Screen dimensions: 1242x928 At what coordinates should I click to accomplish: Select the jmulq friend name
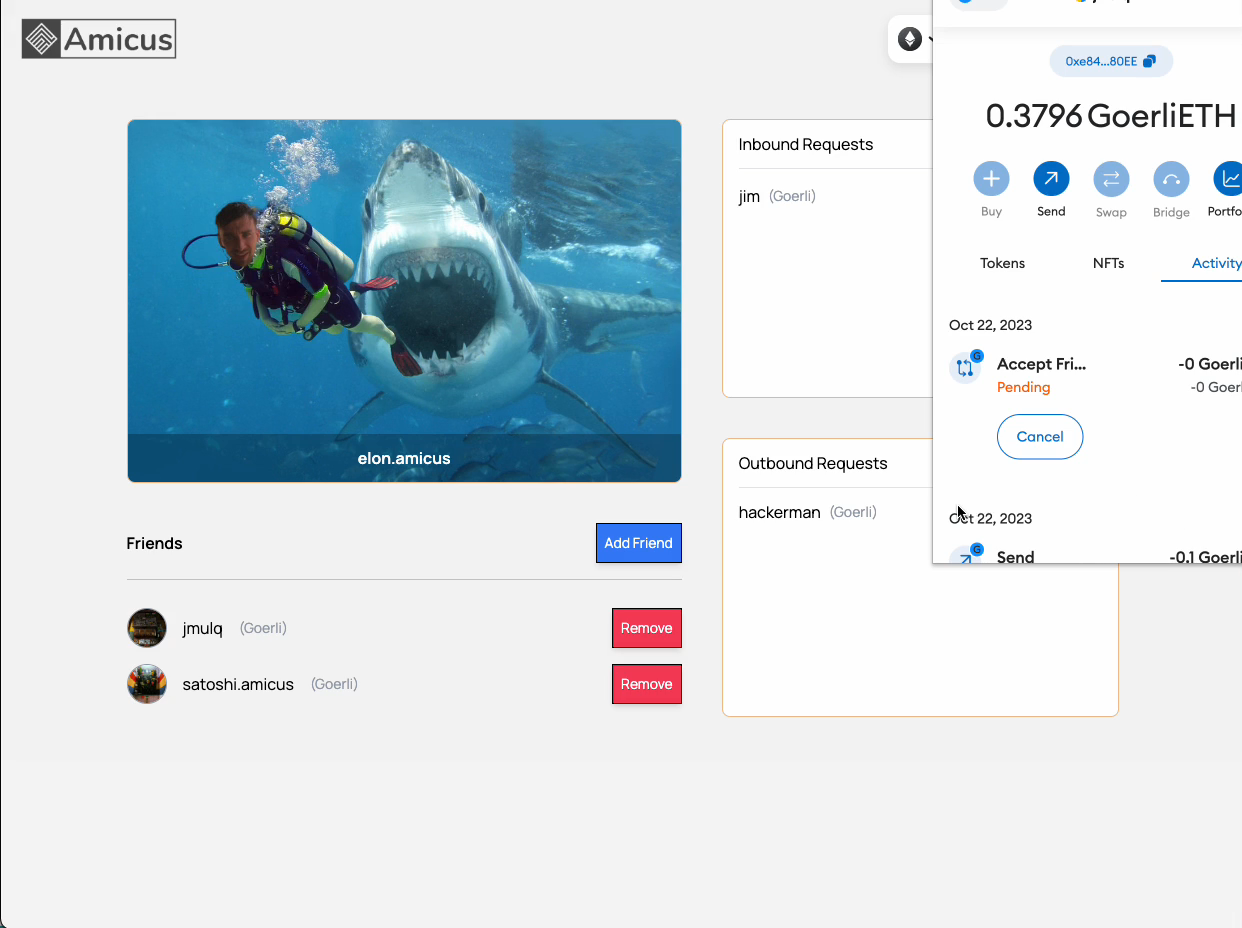[x=202, y=628]
